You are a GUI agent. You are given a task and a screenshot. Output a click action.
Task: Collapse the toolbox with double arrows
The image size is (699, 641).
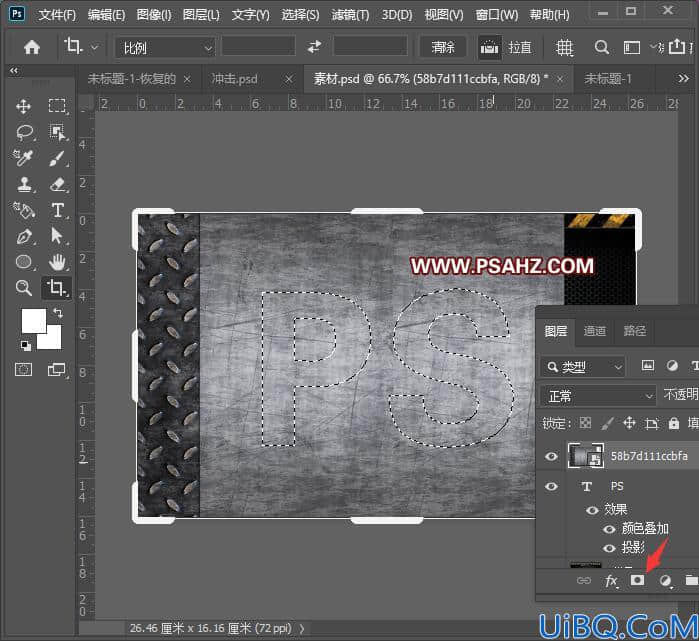[x=14, y=70]
